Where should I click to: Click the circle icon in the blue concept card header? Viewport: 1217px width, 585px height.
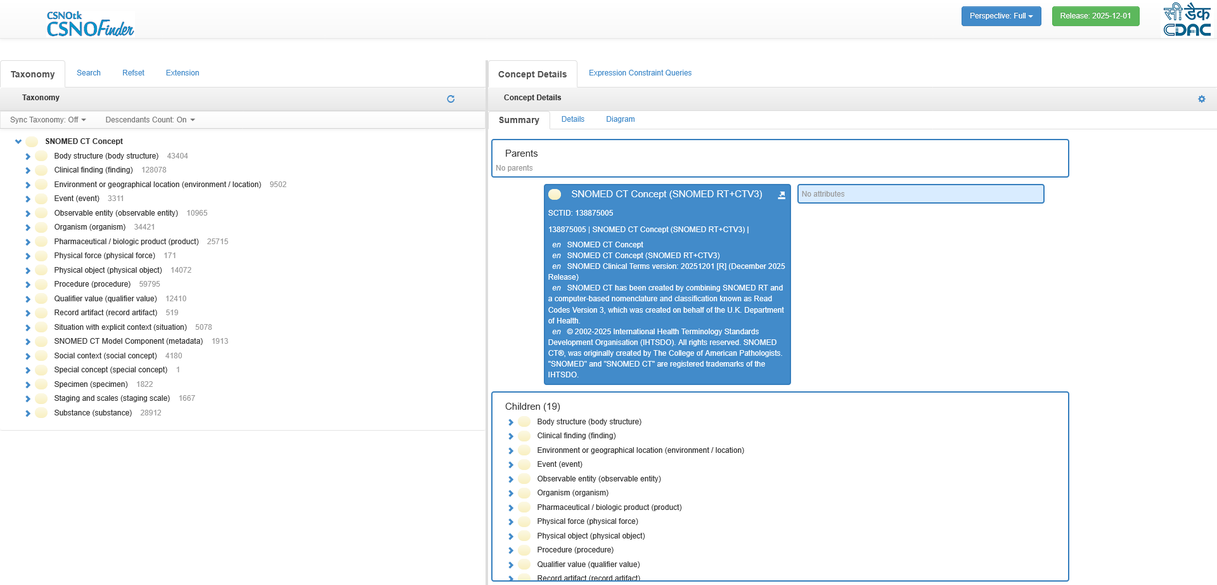(x=555, y=194)
